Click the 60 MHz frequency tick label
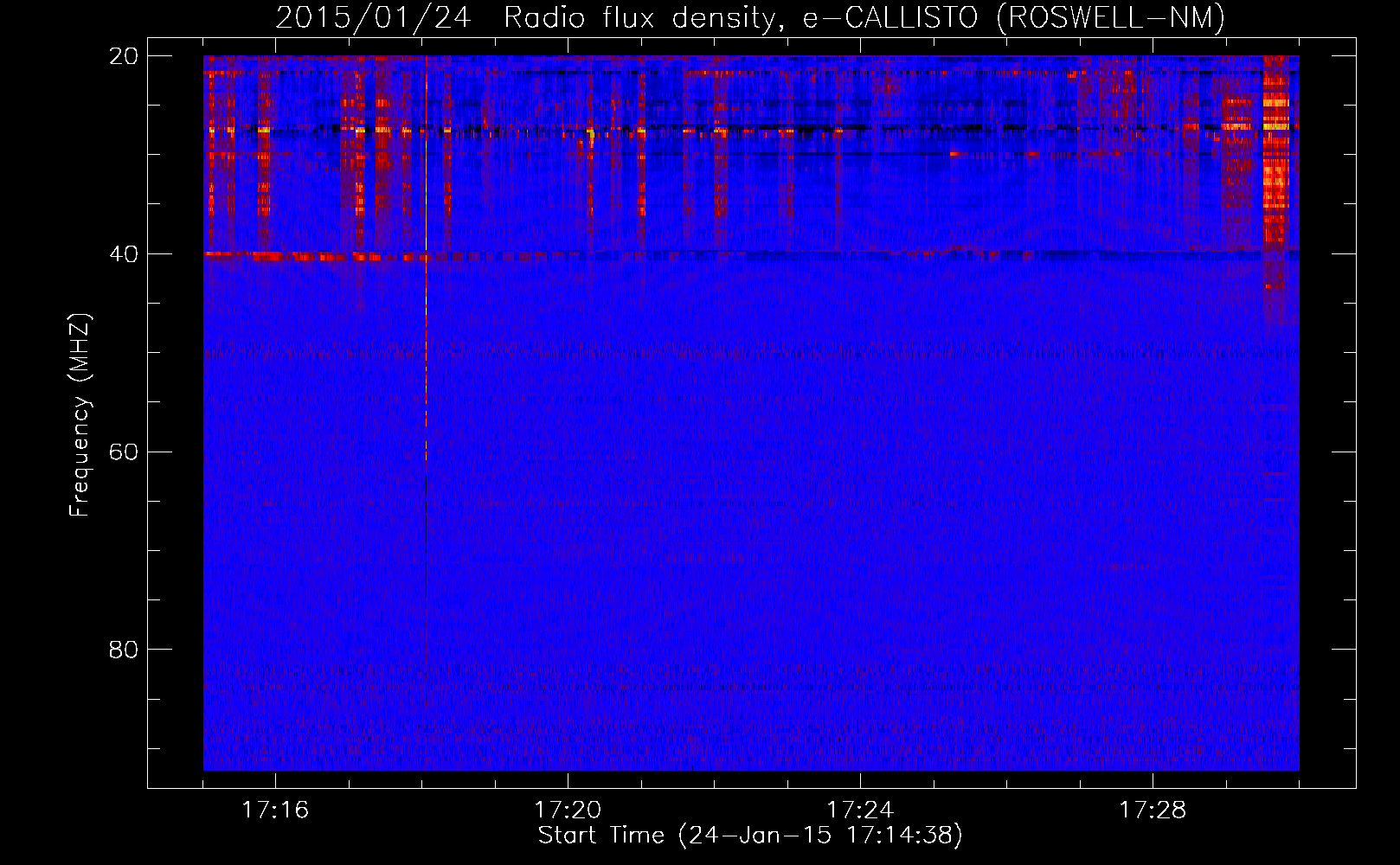This screenshot has height=865, width=1400. pyautogui.click(x=124, y=452)
